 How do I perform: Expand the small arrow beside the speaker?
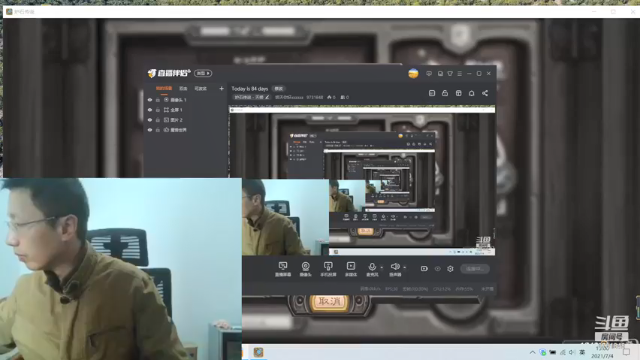coord(404,268)
